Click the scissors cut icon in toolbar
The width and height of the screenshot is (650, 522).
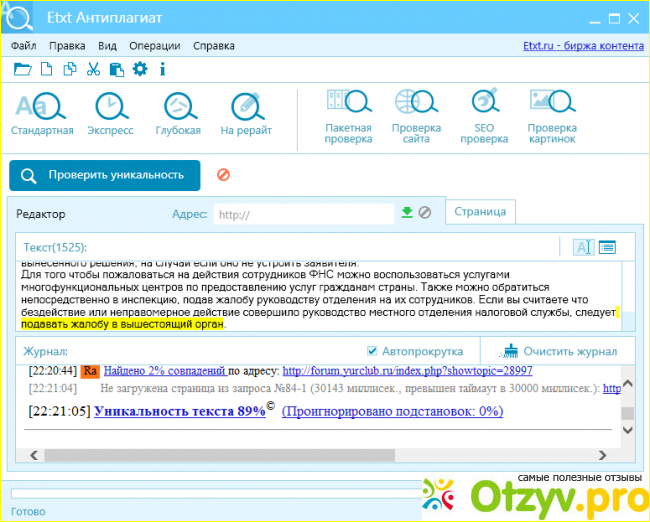[x=93, y=69]
